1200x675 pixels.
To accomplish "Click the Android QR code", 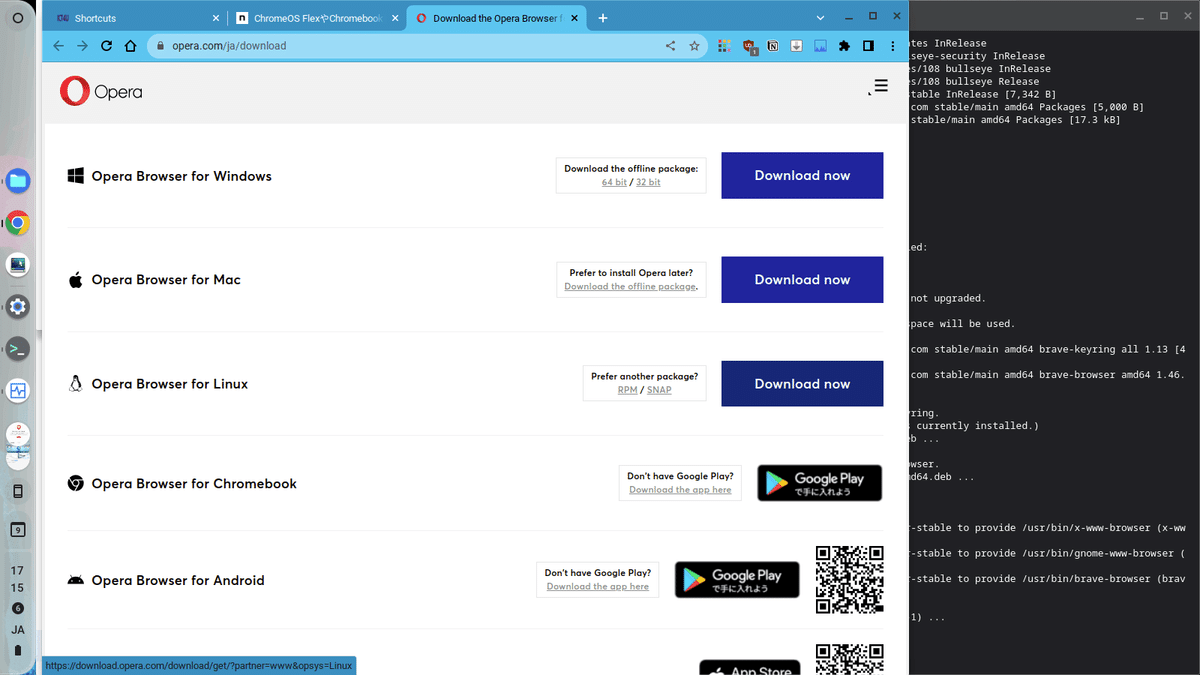I will pyautogui.click(x=850, y=579).
